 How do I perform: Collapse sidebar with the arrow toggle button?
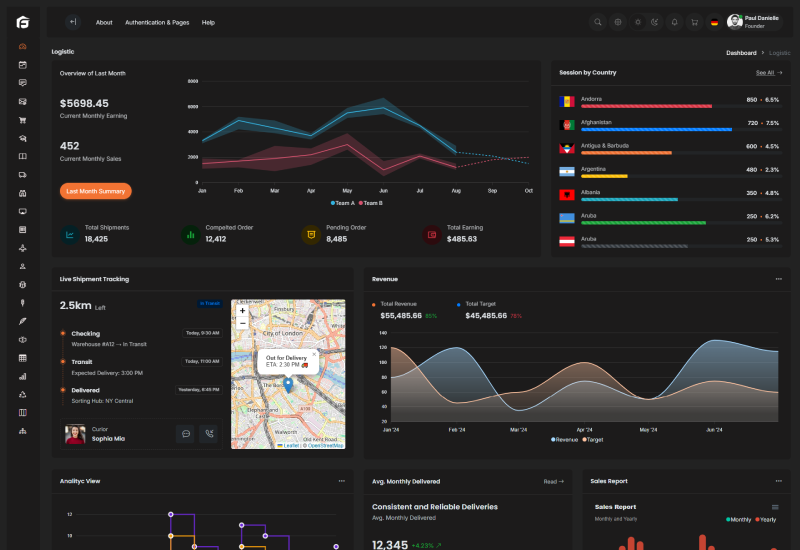point(73,22)
